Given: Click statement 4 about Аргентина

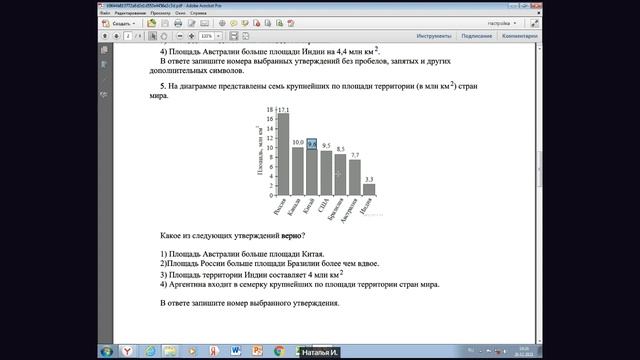Looking at the screenshot, I should pyautogui.click(x=300, y=284).
